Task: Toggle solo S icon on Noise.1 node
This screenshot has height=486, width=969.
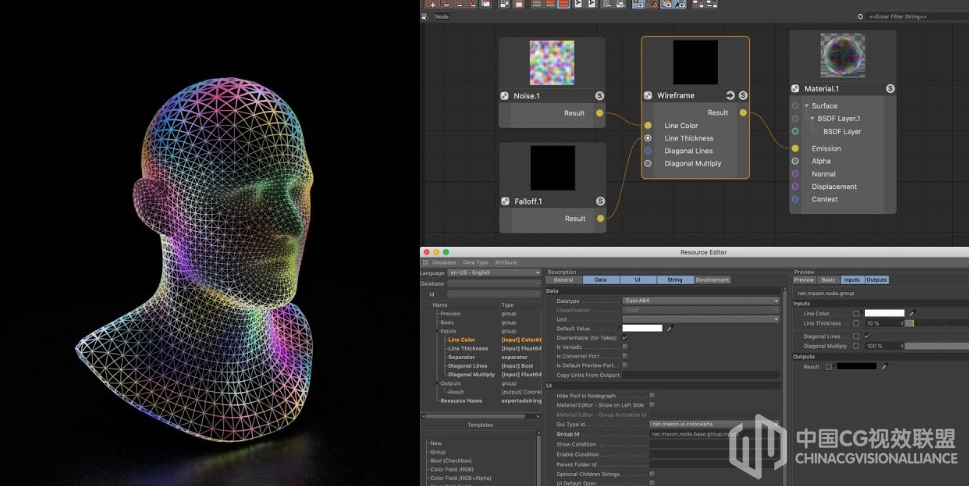Action: (599, 96)
